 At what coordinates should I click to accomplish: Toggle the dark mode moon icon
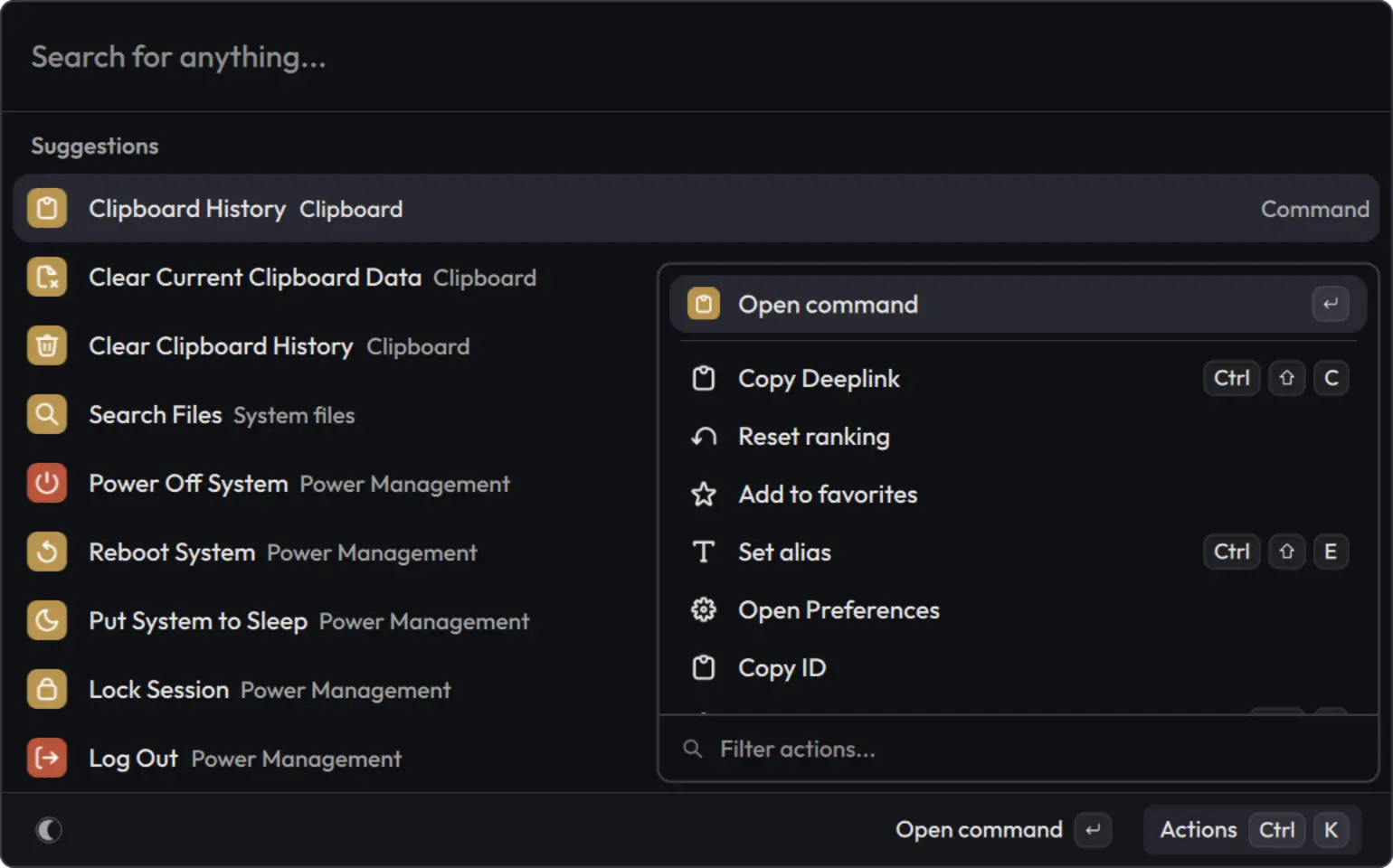tap(49, 830)
